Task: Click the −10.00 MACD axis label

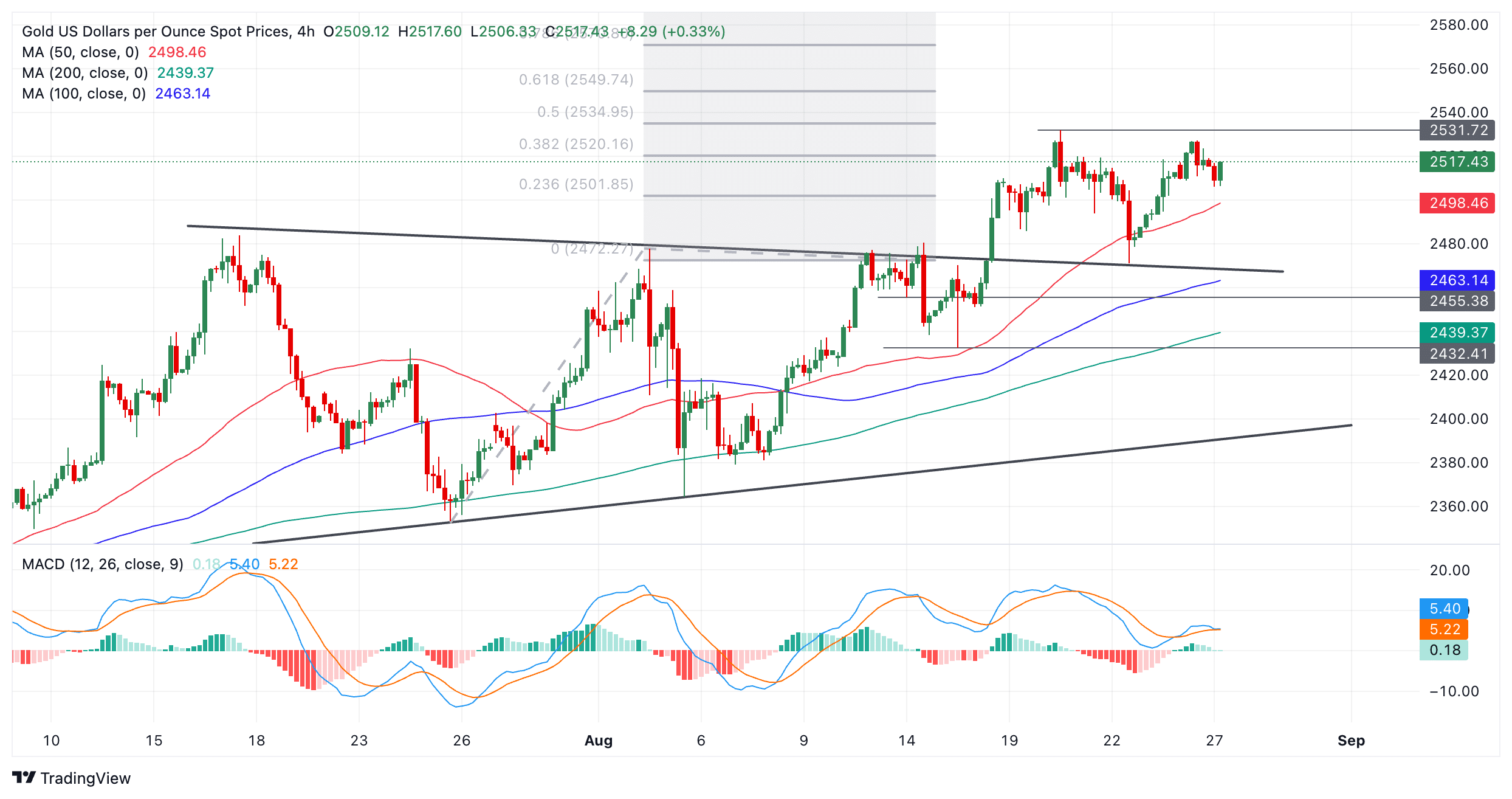Action: (x=1454, y=691)
